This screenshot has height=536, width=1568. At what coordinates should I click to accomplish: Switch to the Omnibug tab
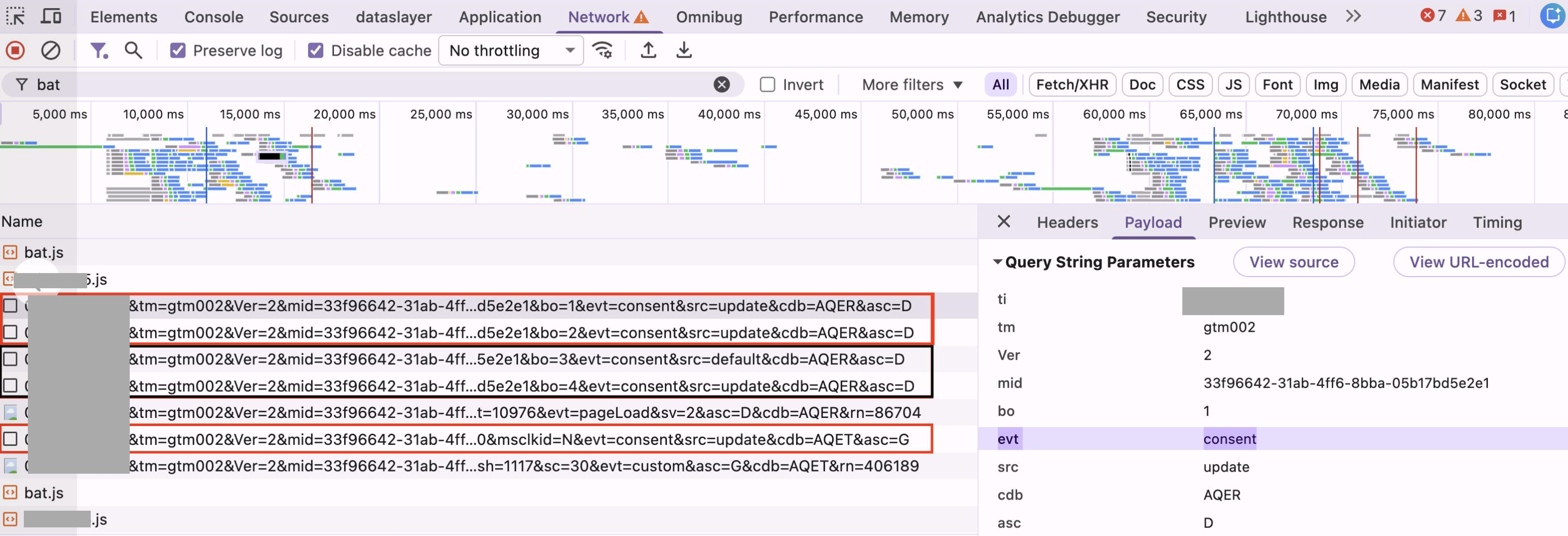(709, 16)
